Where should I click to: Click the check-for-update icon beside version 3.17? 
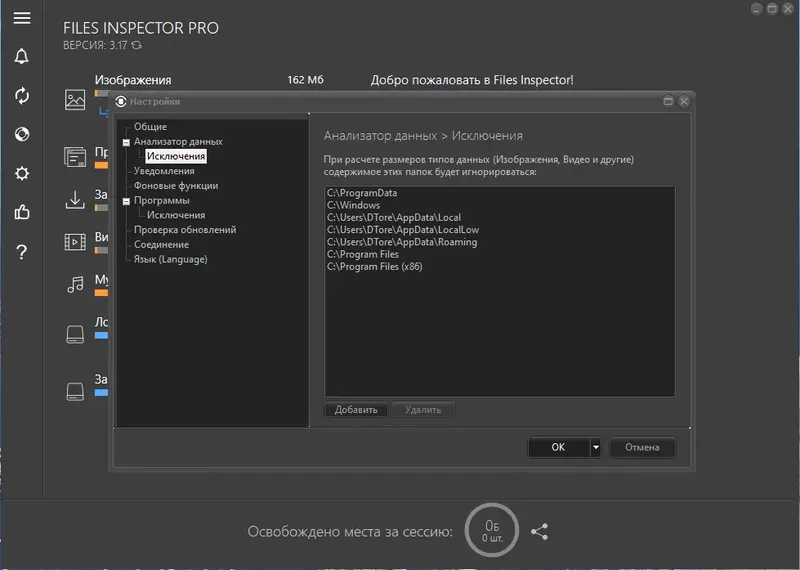(136, 45)
